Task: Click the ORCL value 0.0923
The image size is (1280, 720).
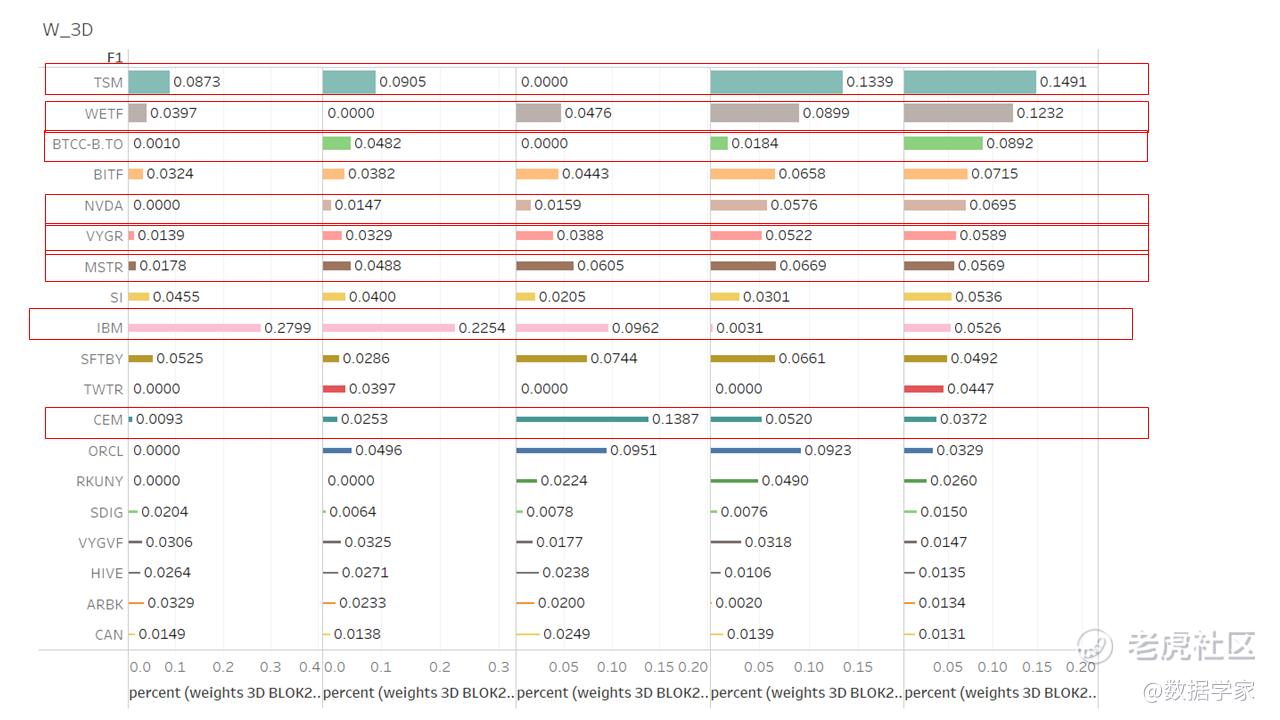Action: [x=828, y=450]
